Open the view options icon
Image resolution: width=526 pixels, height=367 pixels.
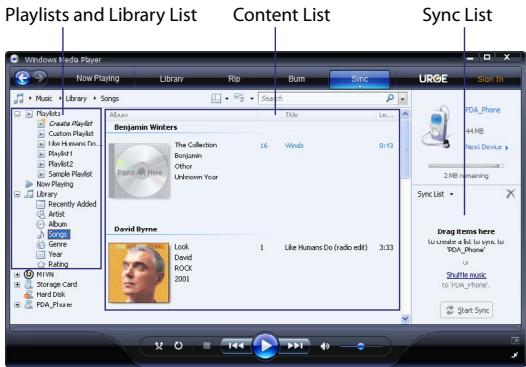[x=239, y=98]
